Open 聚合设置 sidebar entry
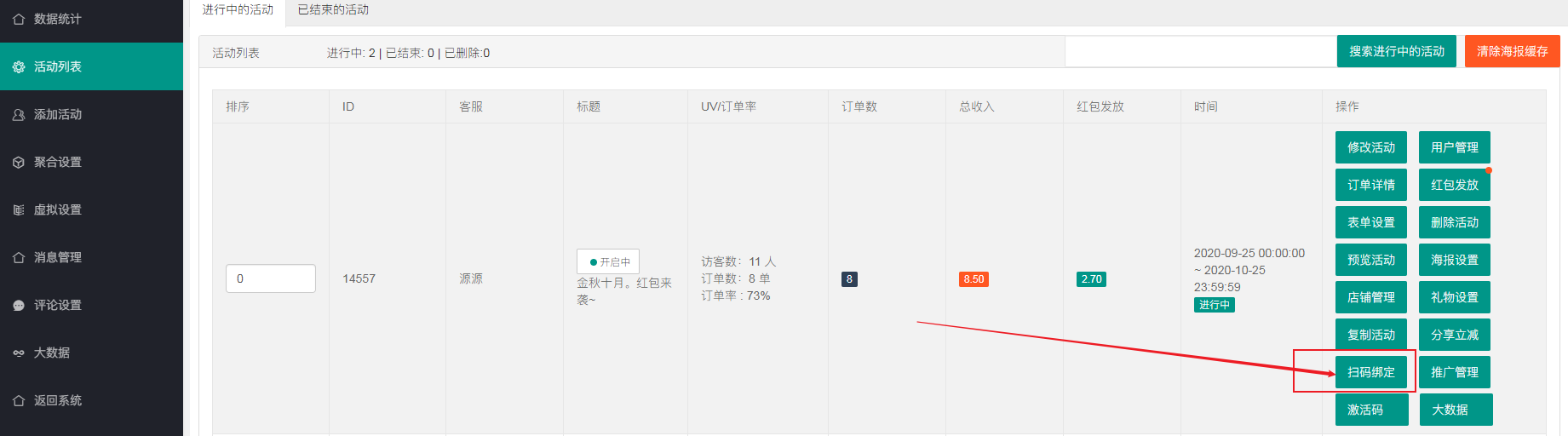This screenshot has height=436, width=1568. (91, 162)
